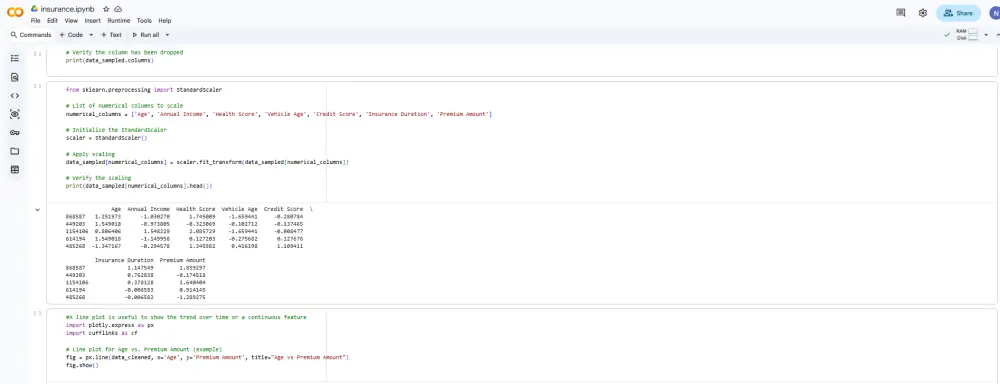Open the RAM and Disk usage indicator
The image size is (1000, 384).
click(x=967, y=35)
